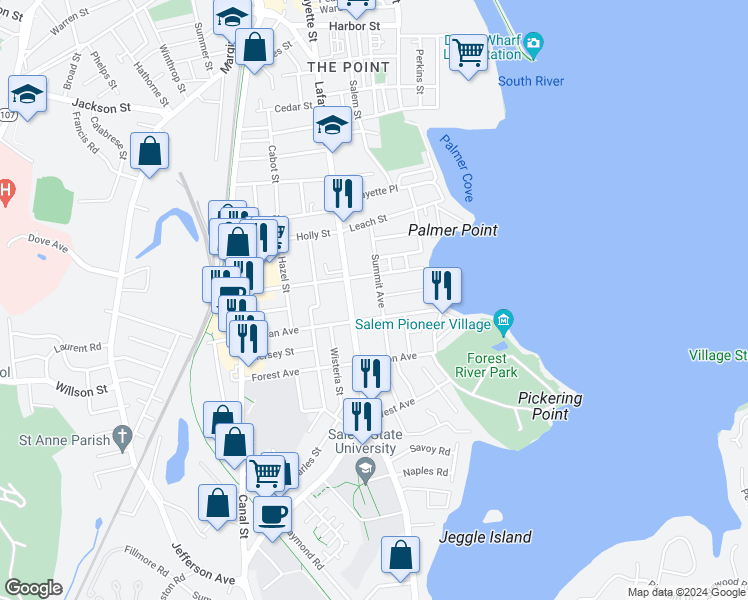The width and height of the screenshot is (748, 600).
Task: Select the Cabot St street label
Action: [x=273, y=164]
